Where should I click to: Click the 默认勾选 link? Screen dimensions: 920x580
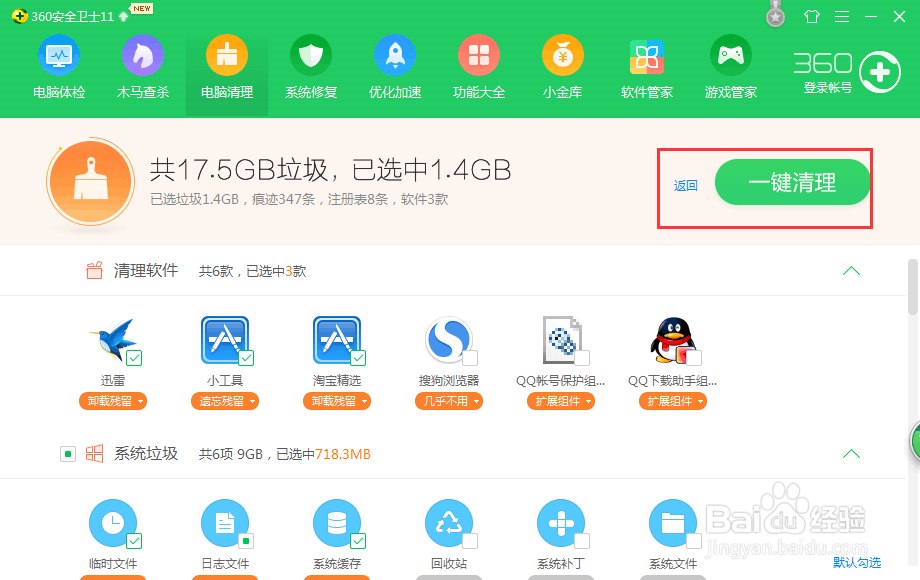[x=857, y=562]
